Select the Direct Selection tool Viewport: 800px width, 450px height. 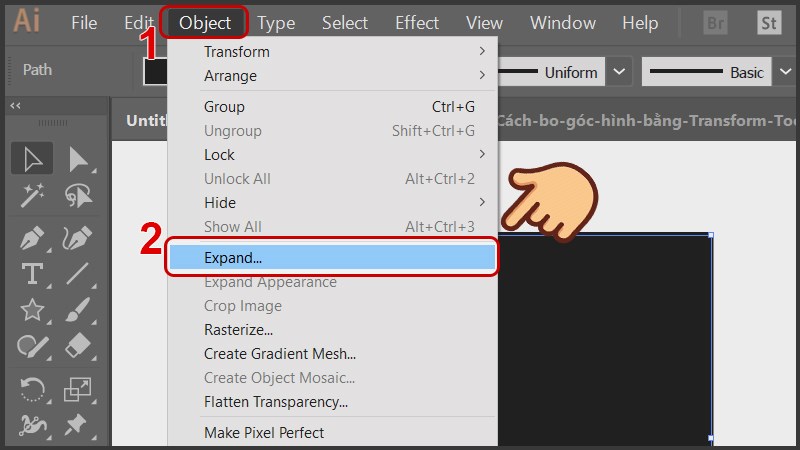(78, 159)
